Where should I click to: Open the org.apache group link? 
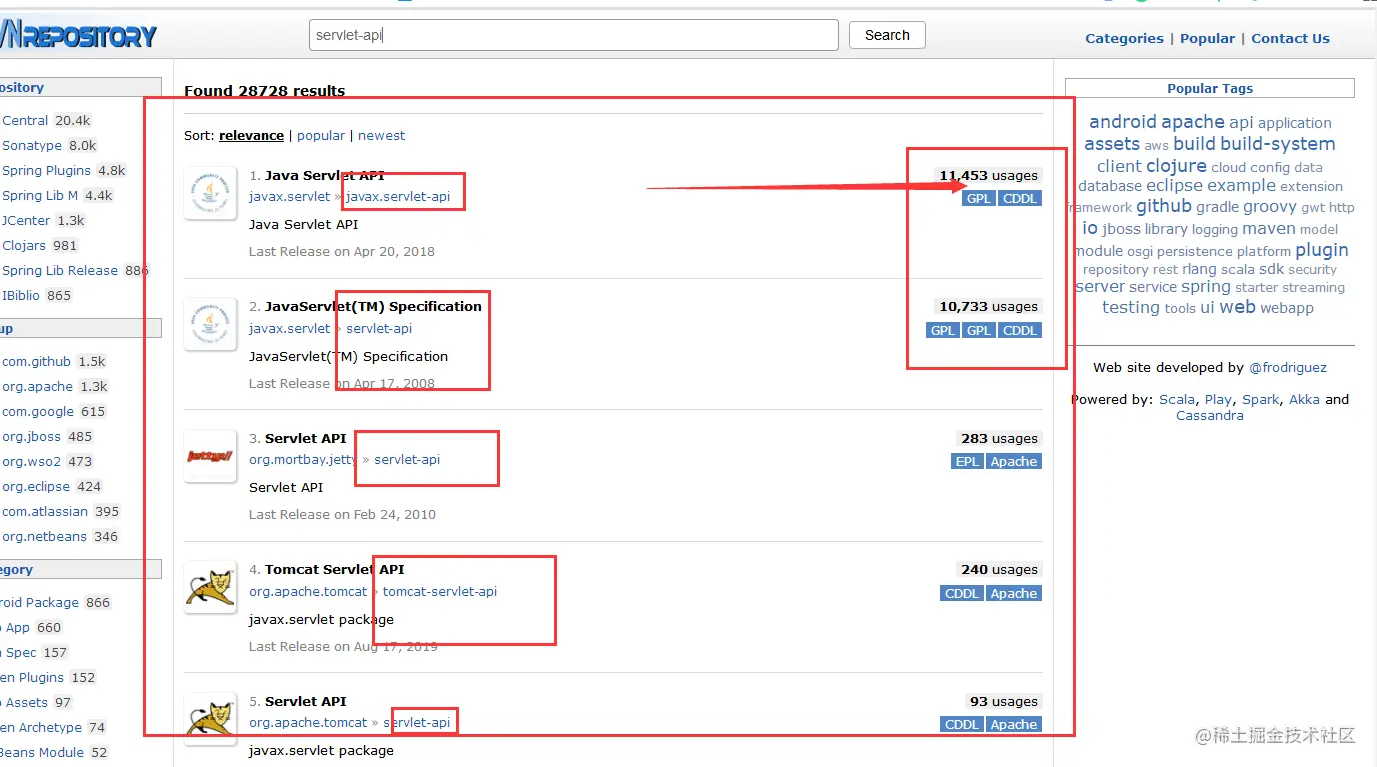click(37, 386)
